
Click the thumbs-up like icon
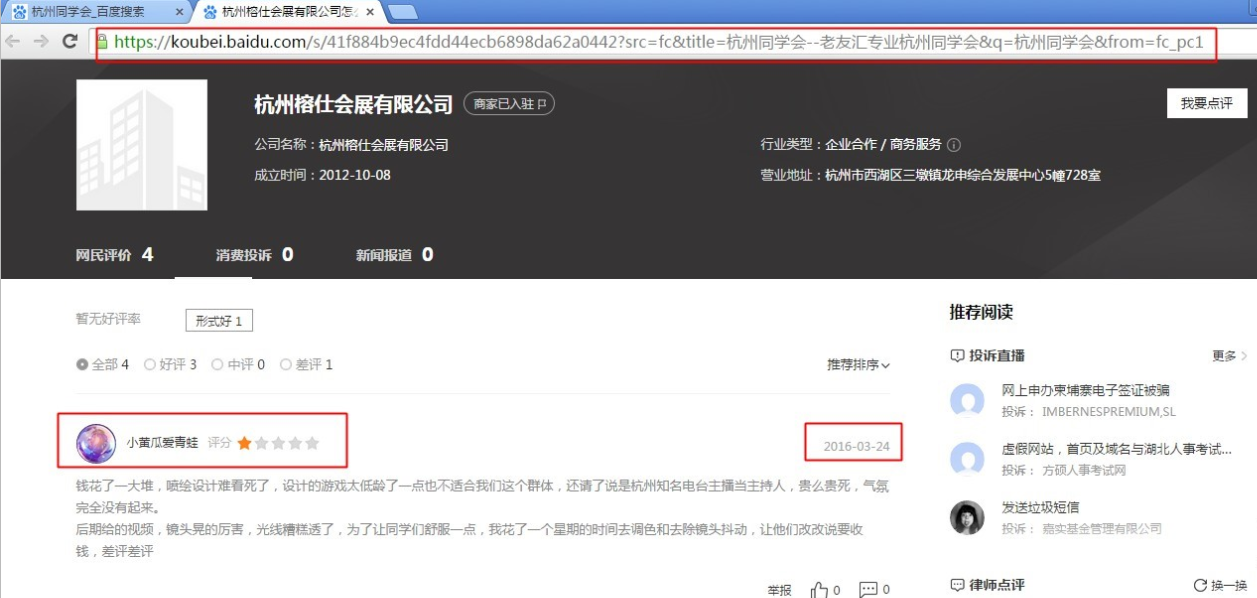pos(819,590)
